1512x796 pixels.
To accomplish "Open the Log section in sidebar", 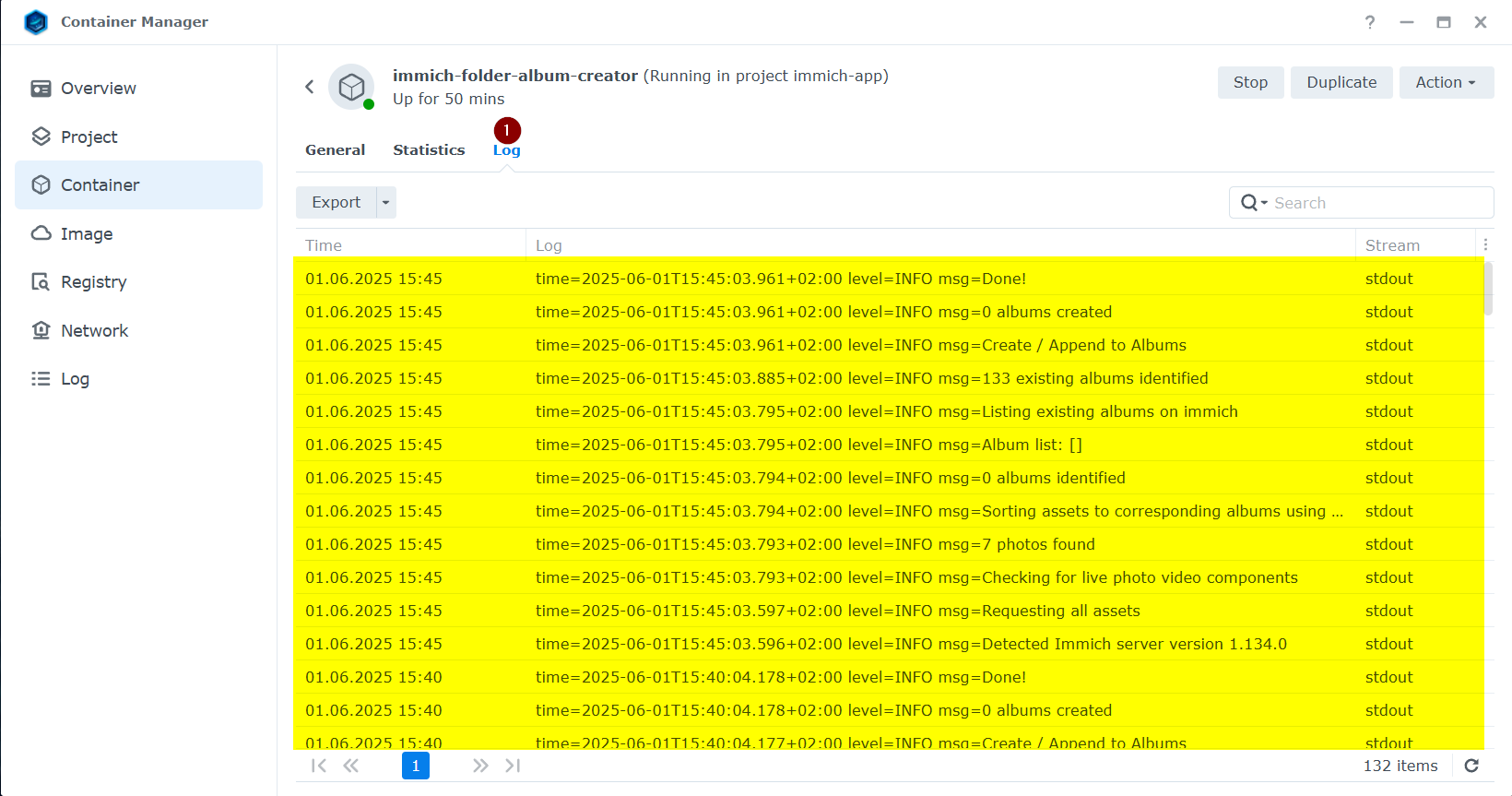I will (138, 378).
